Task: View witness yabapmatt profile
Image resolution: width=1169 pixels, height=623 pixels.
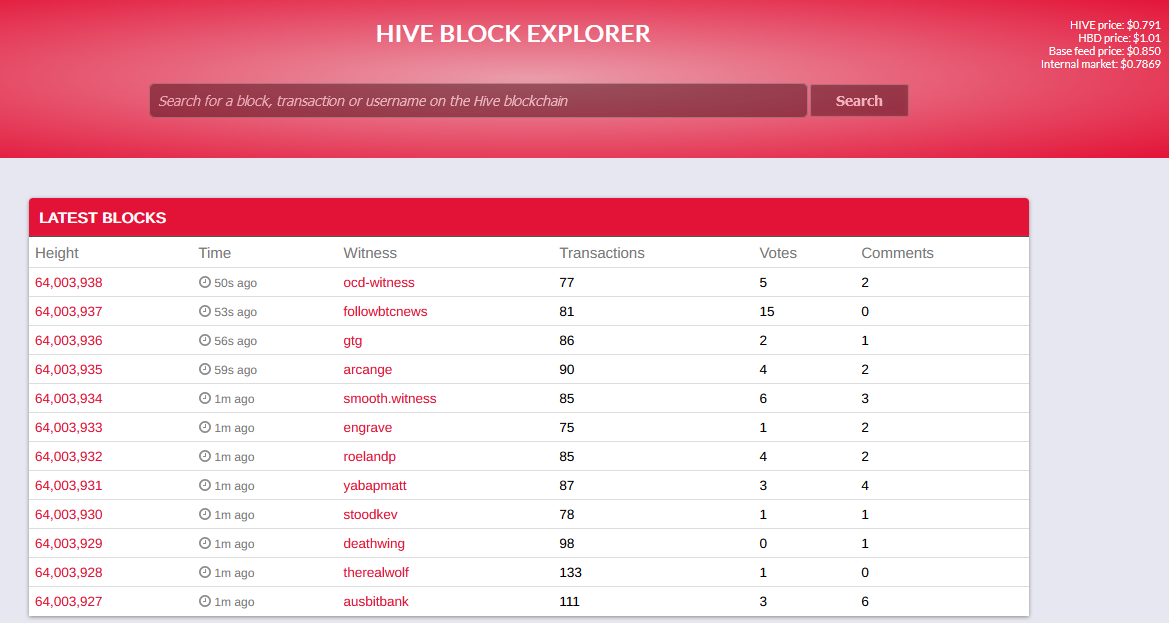Action: click(x=375, y=486)
